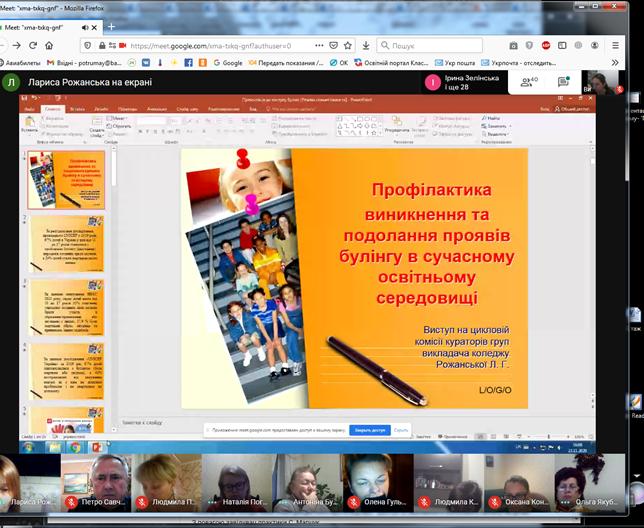Open Освітній портал Клас... bookmark
644x528 pixels.
click(391, 63)
